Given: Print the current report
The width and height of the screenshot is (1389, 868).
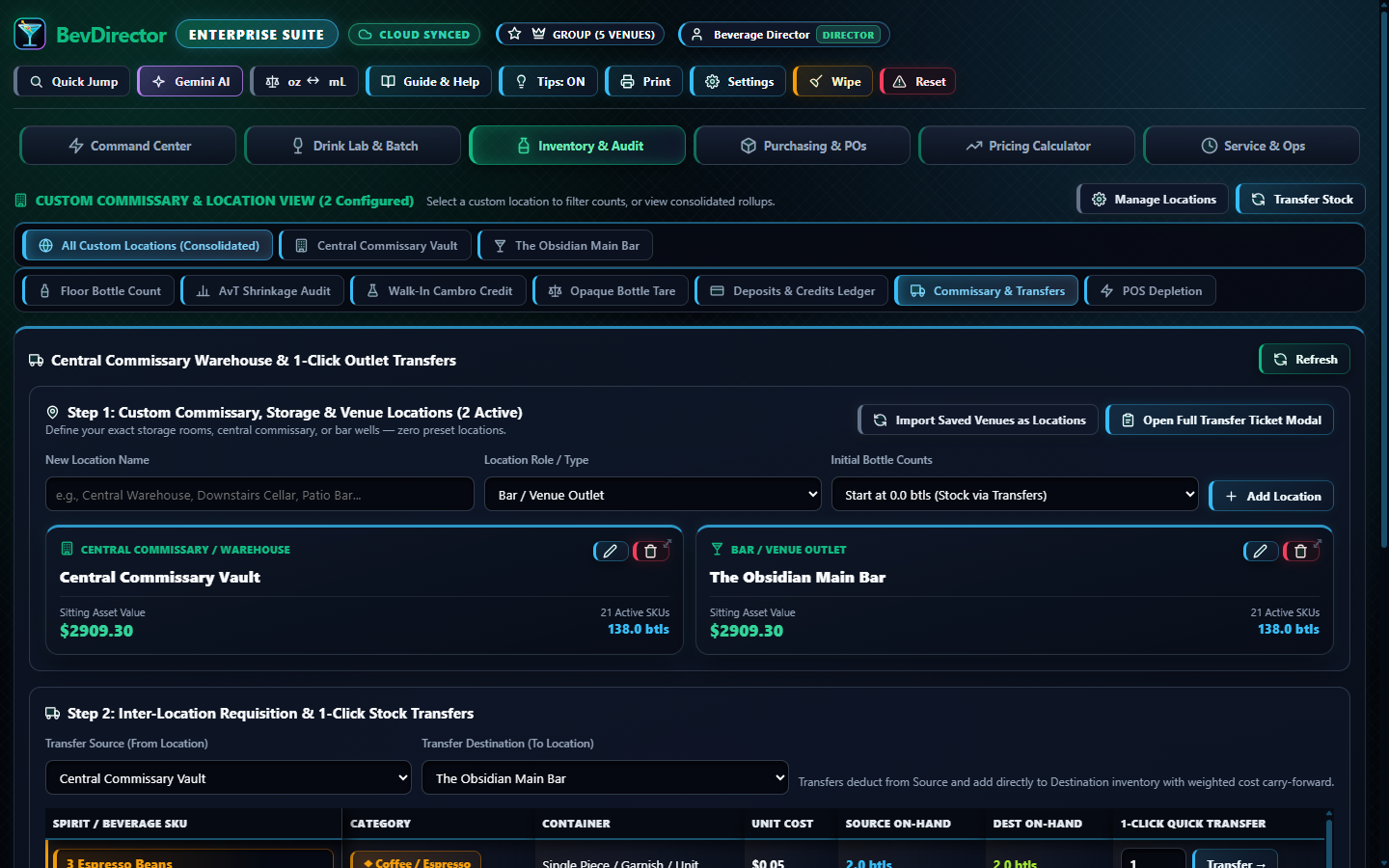Looking at the screenshot, I should tap(644, 81).
